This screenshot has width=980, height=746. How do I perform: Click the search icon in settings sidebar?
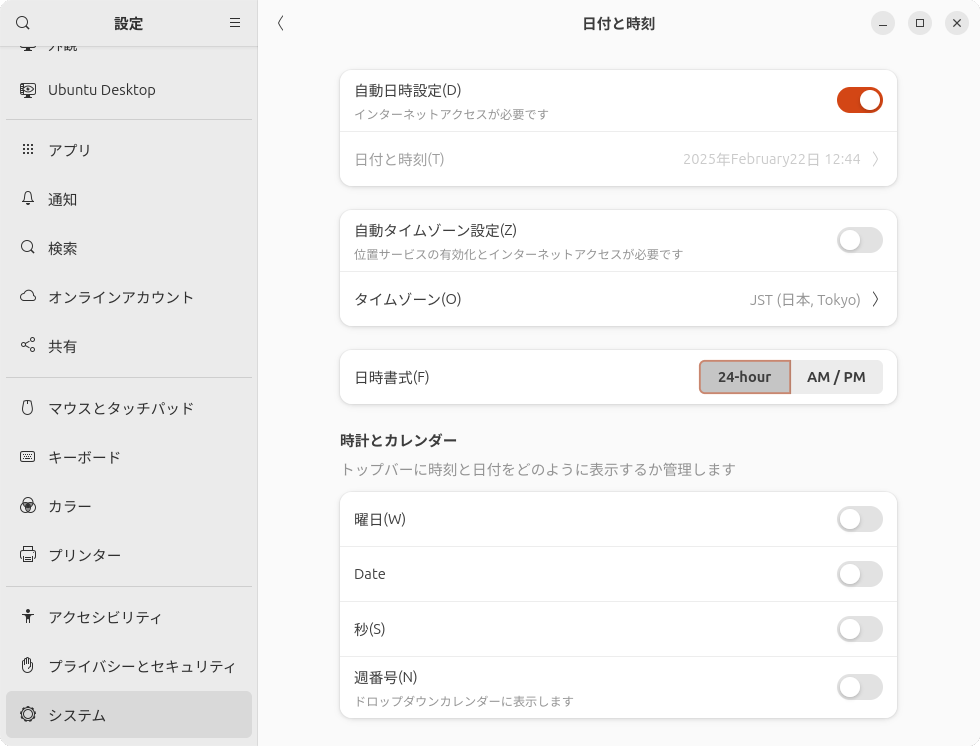[x=23, y=23]
